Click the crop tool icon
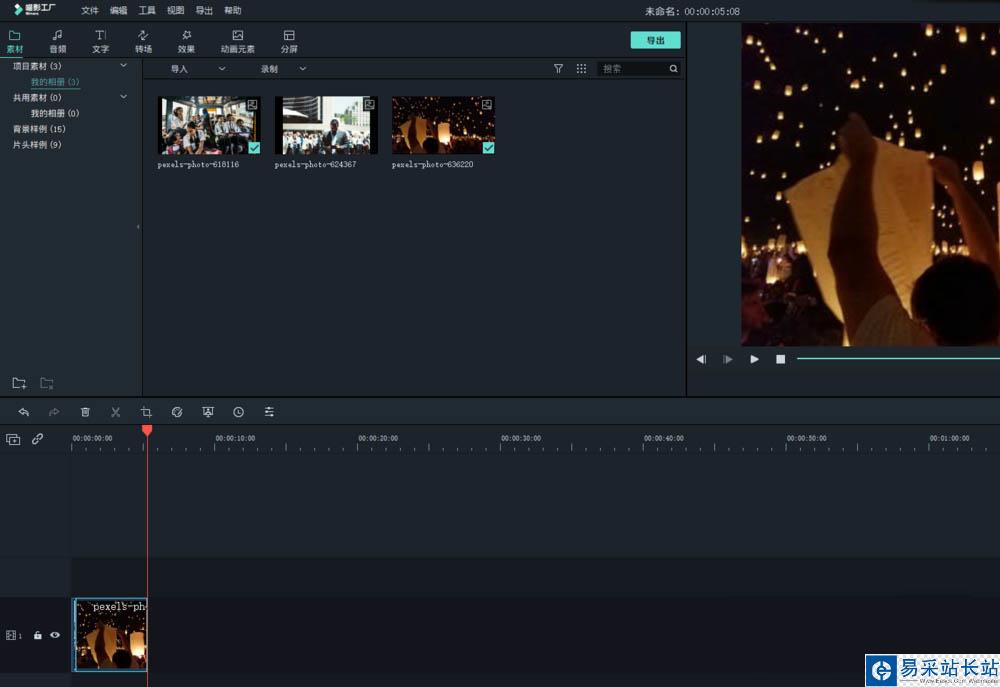The height and width of the screenshot is (687, 1000). [146, 412]
